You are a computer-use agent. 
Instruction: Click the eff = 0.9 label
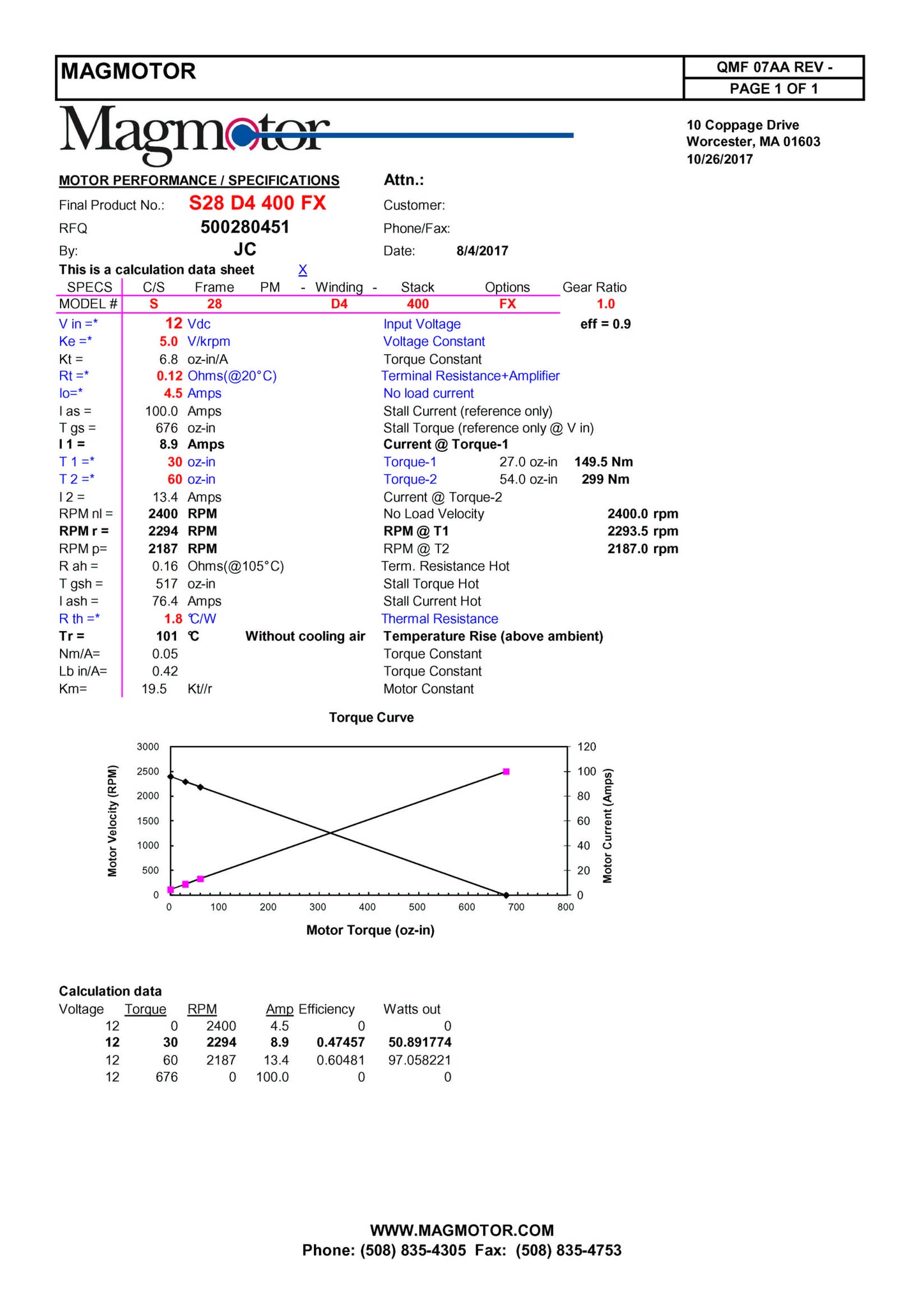(x=606, y=324)
